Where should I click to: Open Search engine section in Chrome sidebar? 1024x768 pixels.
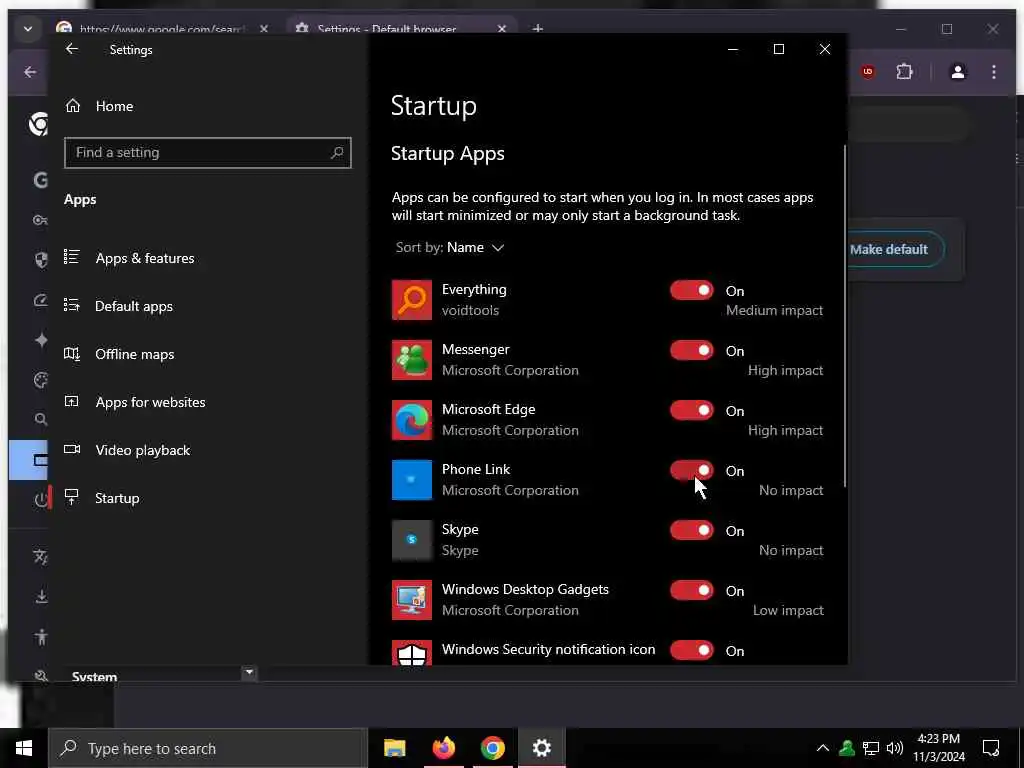(40, 419)
